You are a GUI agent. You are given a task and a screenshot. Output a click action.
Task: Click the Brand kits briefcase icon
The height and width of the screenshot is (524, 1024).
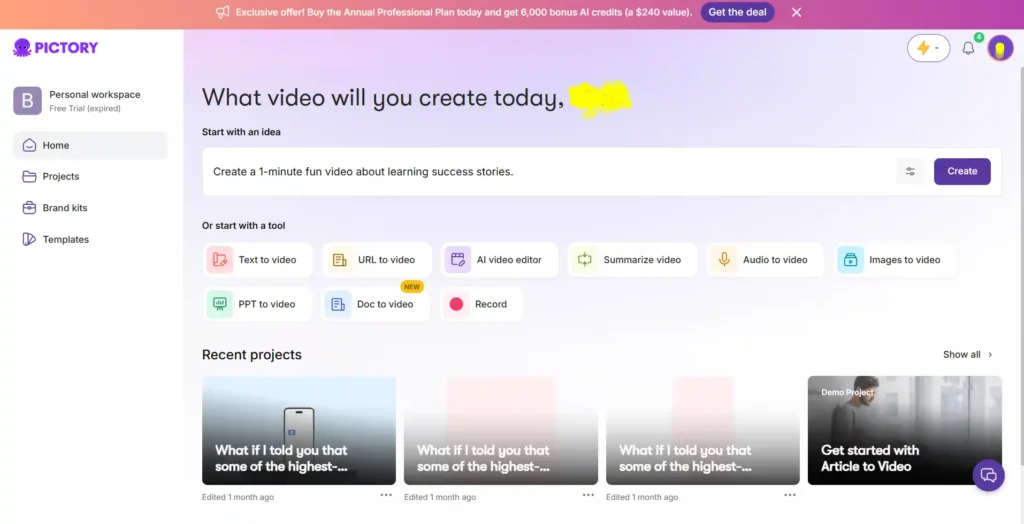(x=29, y=208)
